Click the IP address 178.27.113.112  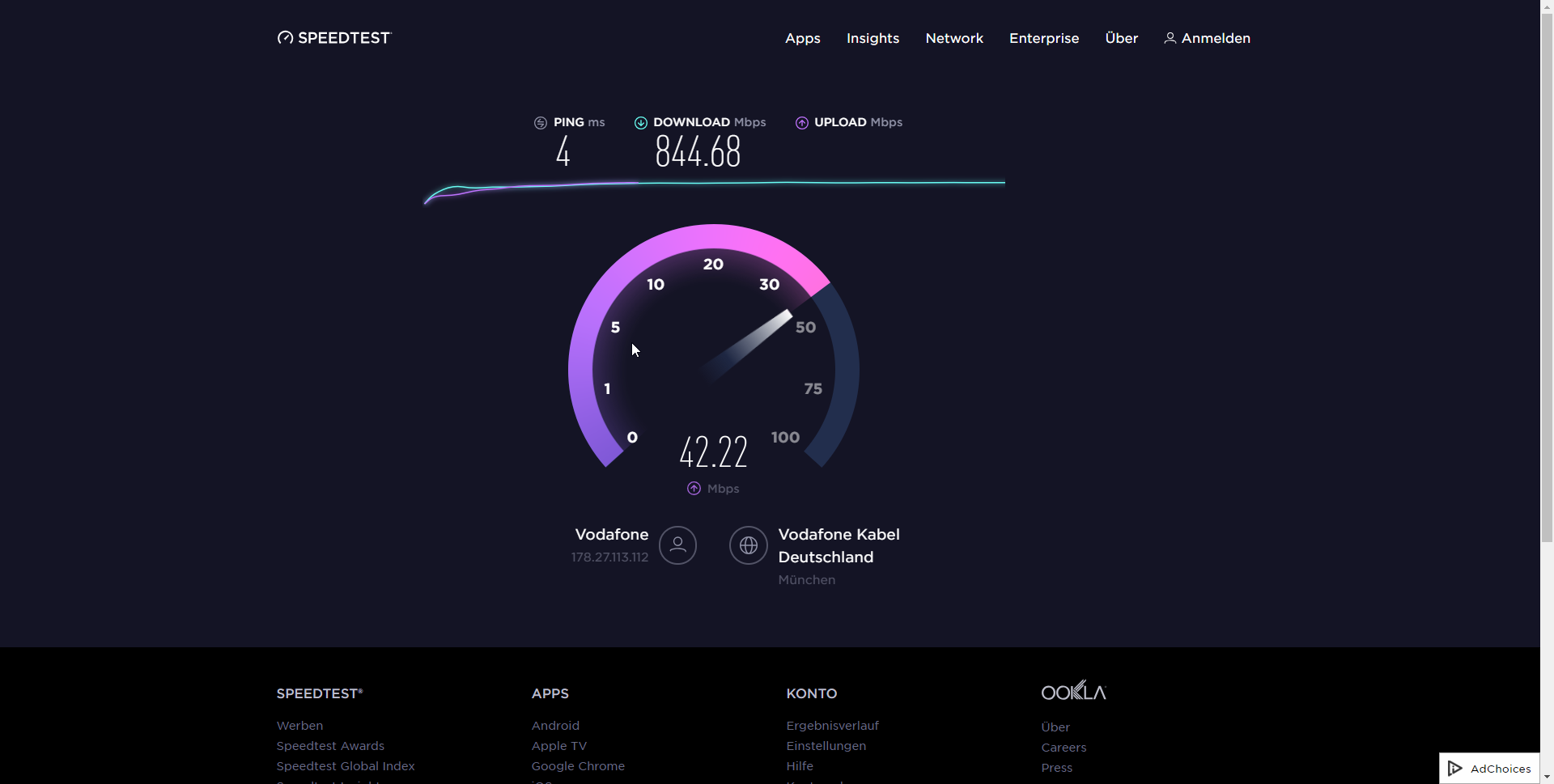[609, 557]
